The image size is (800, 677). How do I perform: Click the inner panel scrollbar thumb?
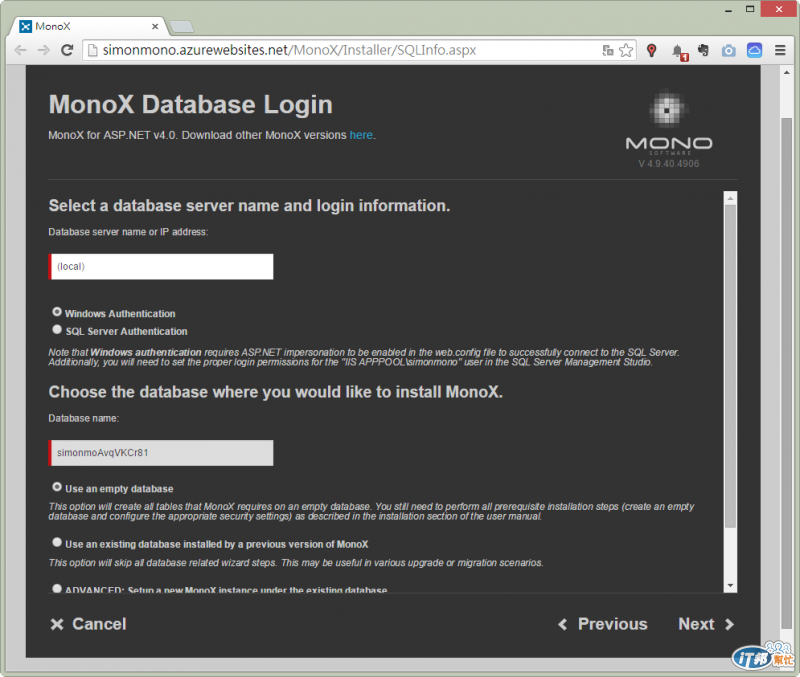coord(730,366)
